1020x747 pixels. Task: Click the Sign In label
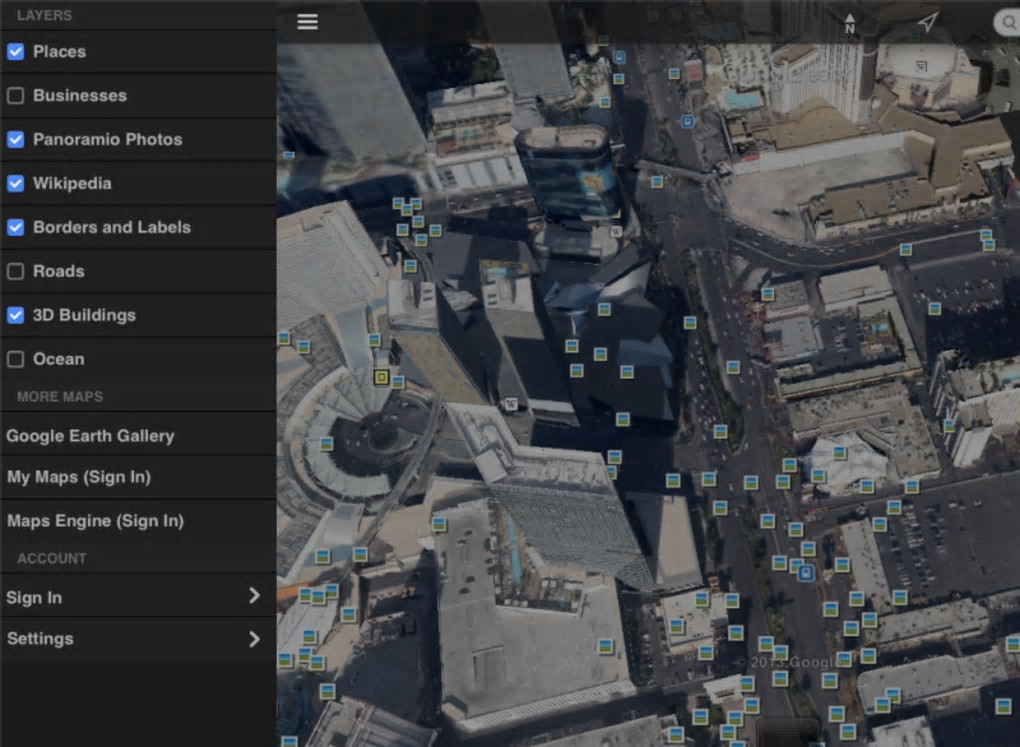(34, 598)
